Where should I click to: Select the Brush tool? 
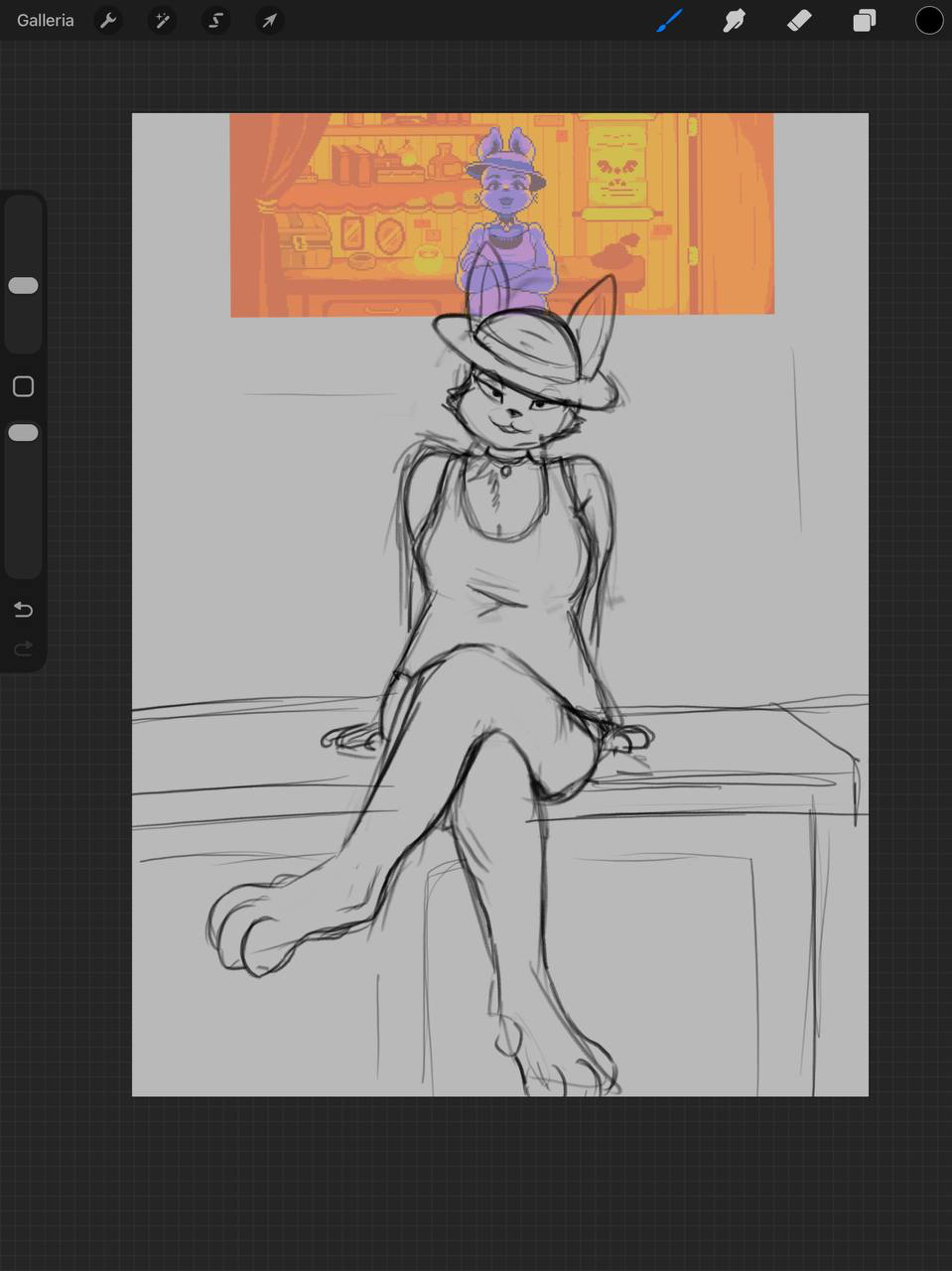click(x=669, y=20)
